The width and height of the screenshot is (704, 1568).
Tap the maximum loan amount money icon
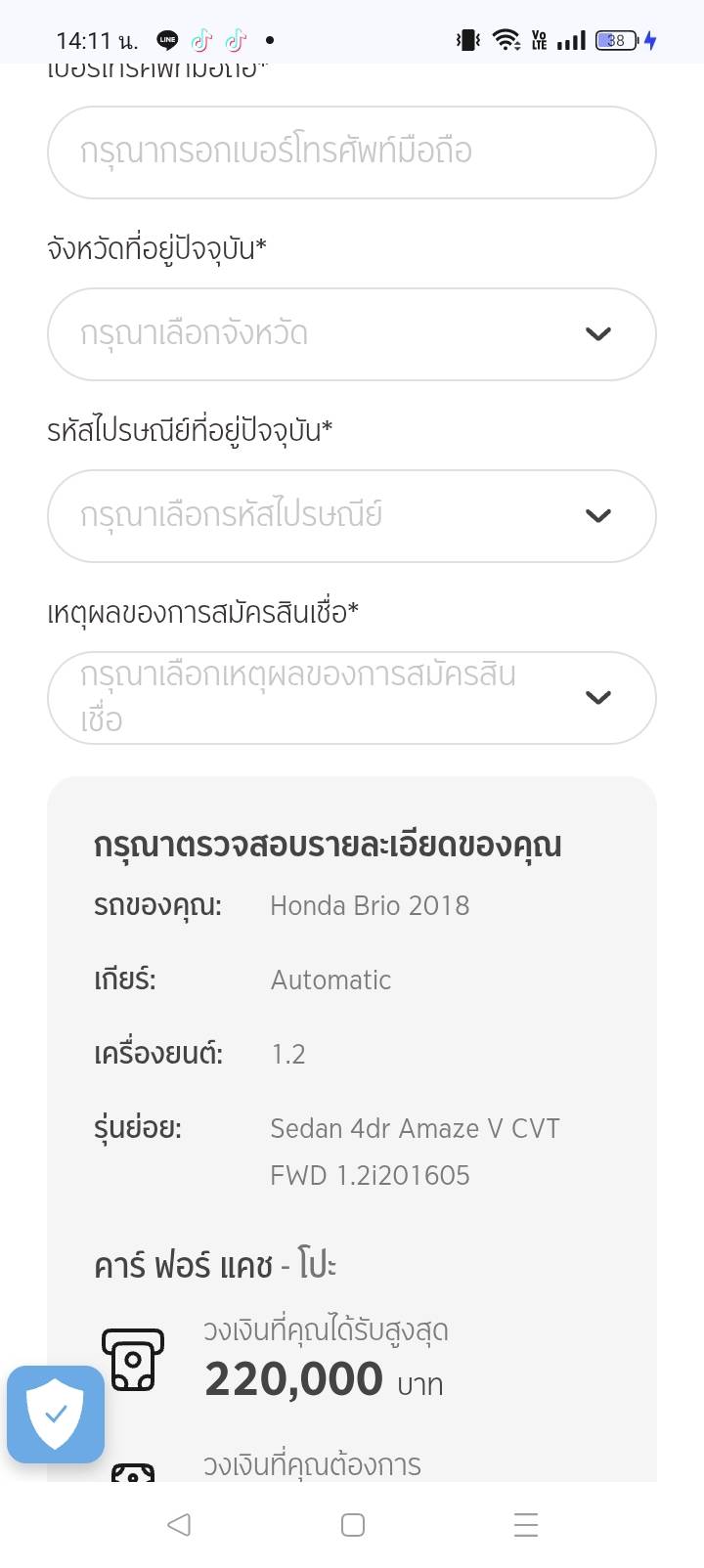[x=133, y=1359]
